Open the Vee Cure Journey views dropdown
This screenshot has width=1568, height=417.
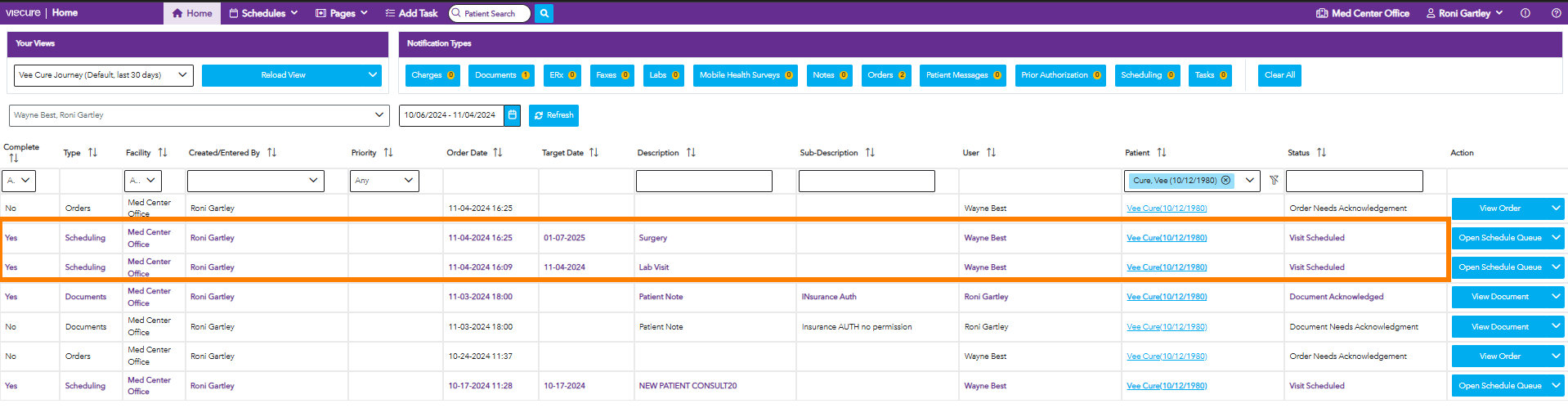[x=104, y=75]
